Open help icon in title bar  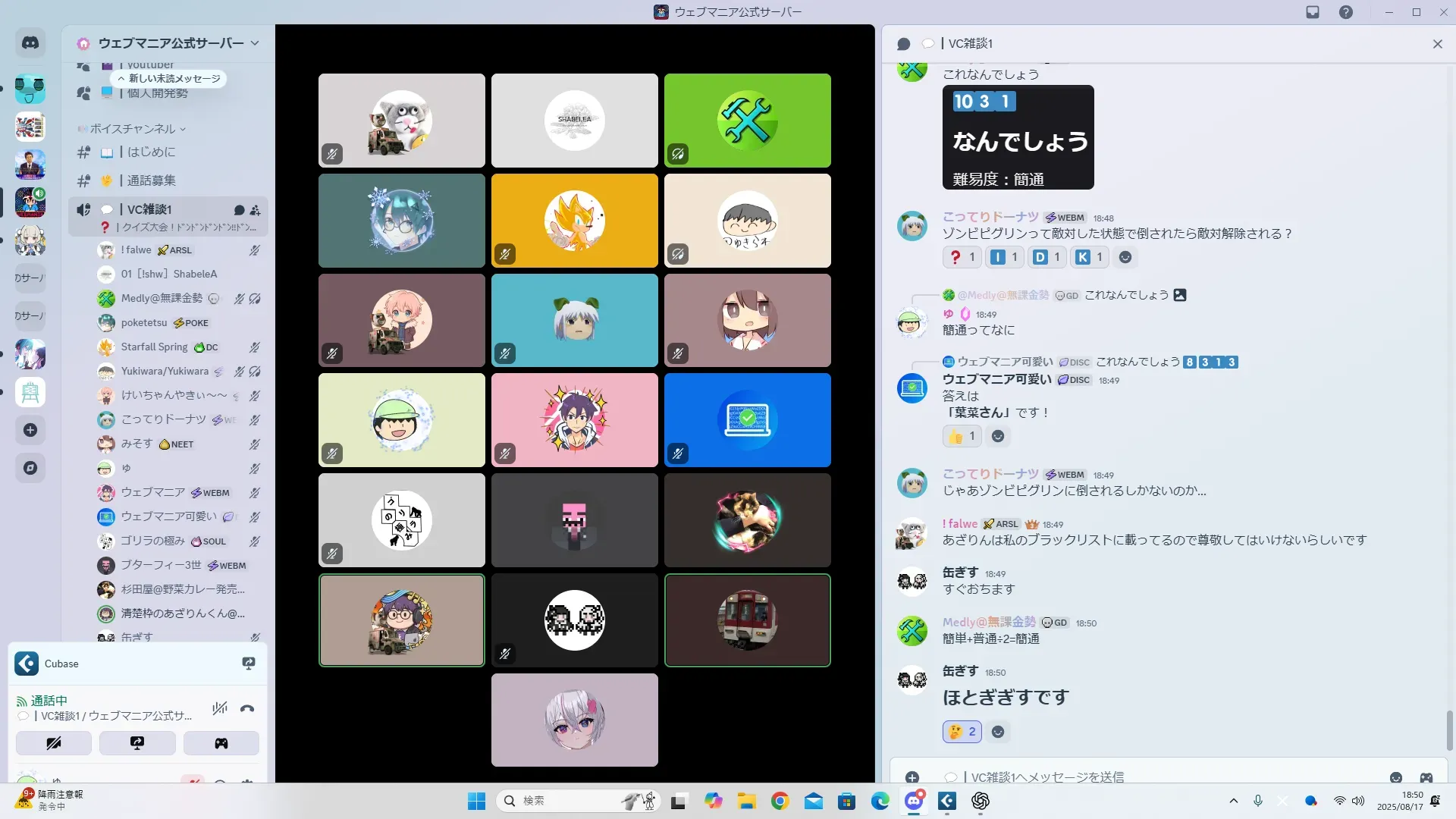(1345, 12)
